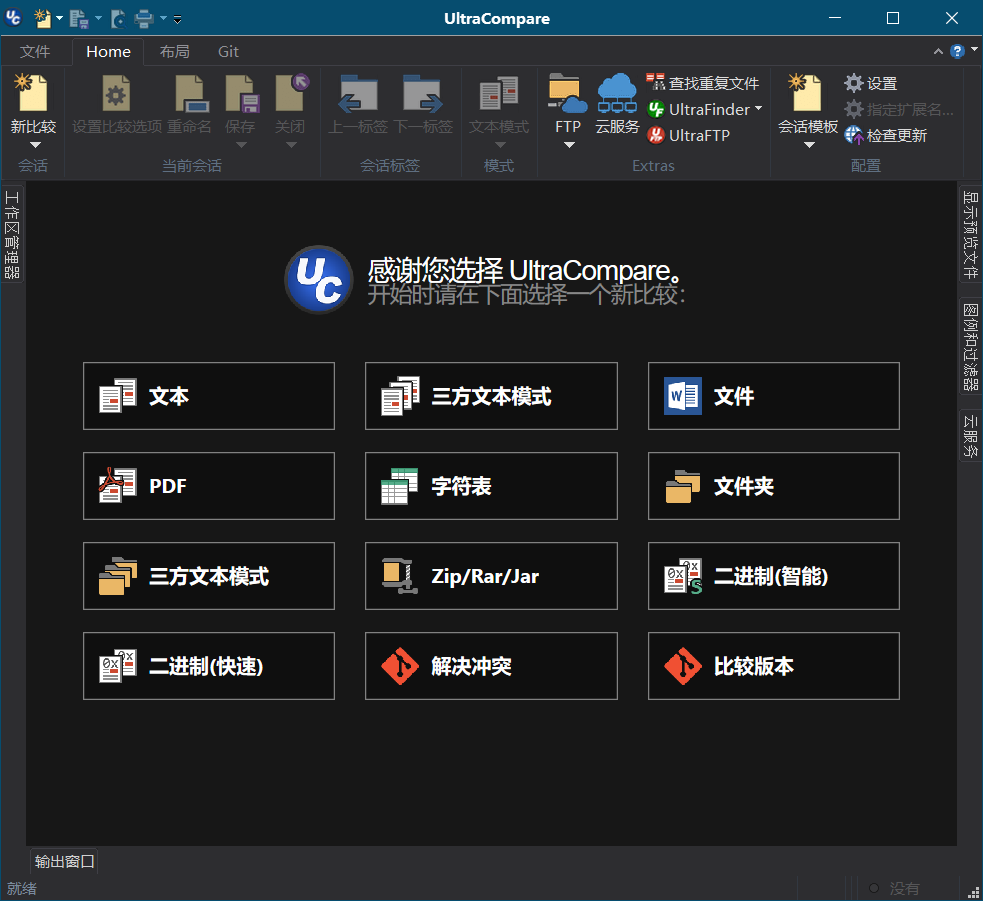Click the 没有 status bar indicator
The width and height of the screenshot is (983, 901).
tap(895, 888)
